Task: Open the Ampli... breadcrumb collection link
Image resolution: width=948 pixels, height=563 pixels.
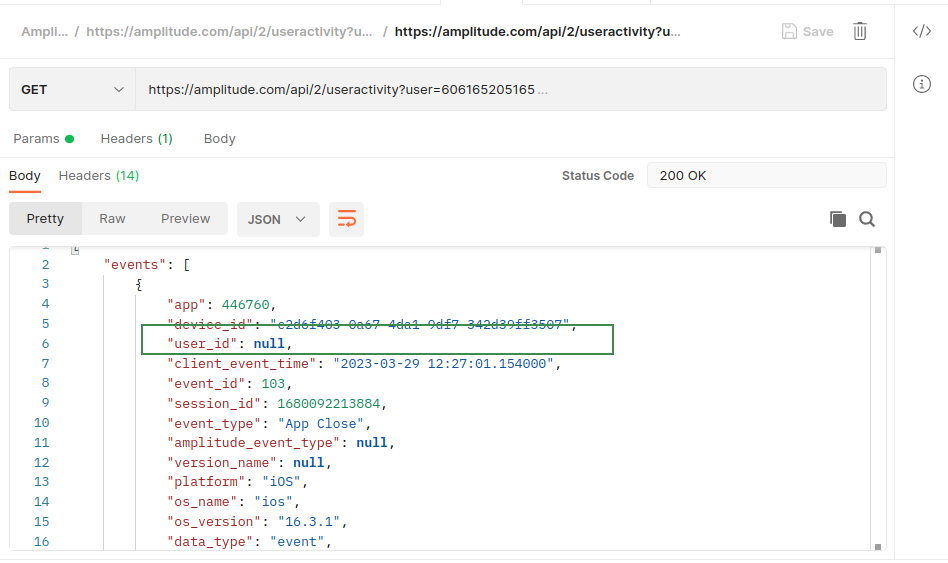Action: tap(44, 31)
